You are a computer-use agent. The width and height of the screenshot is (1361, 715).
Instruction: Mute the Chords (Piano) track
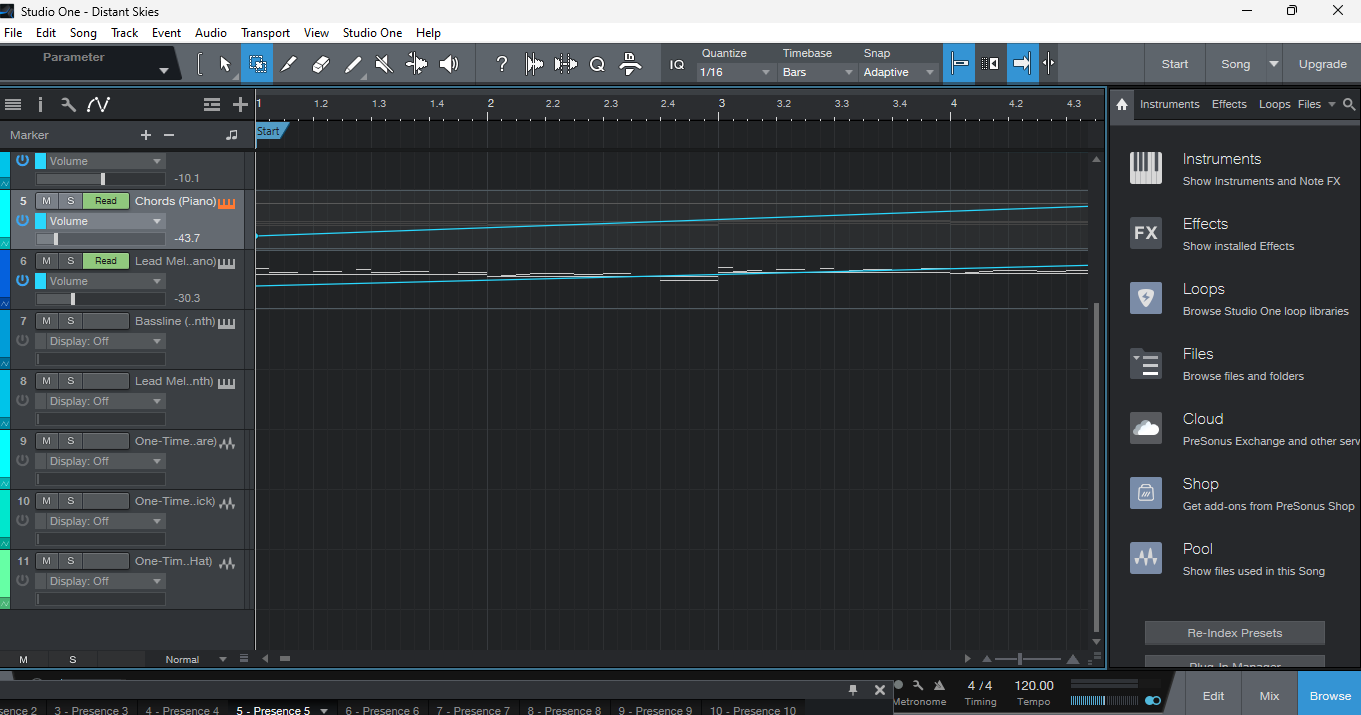tap(47, 201)
